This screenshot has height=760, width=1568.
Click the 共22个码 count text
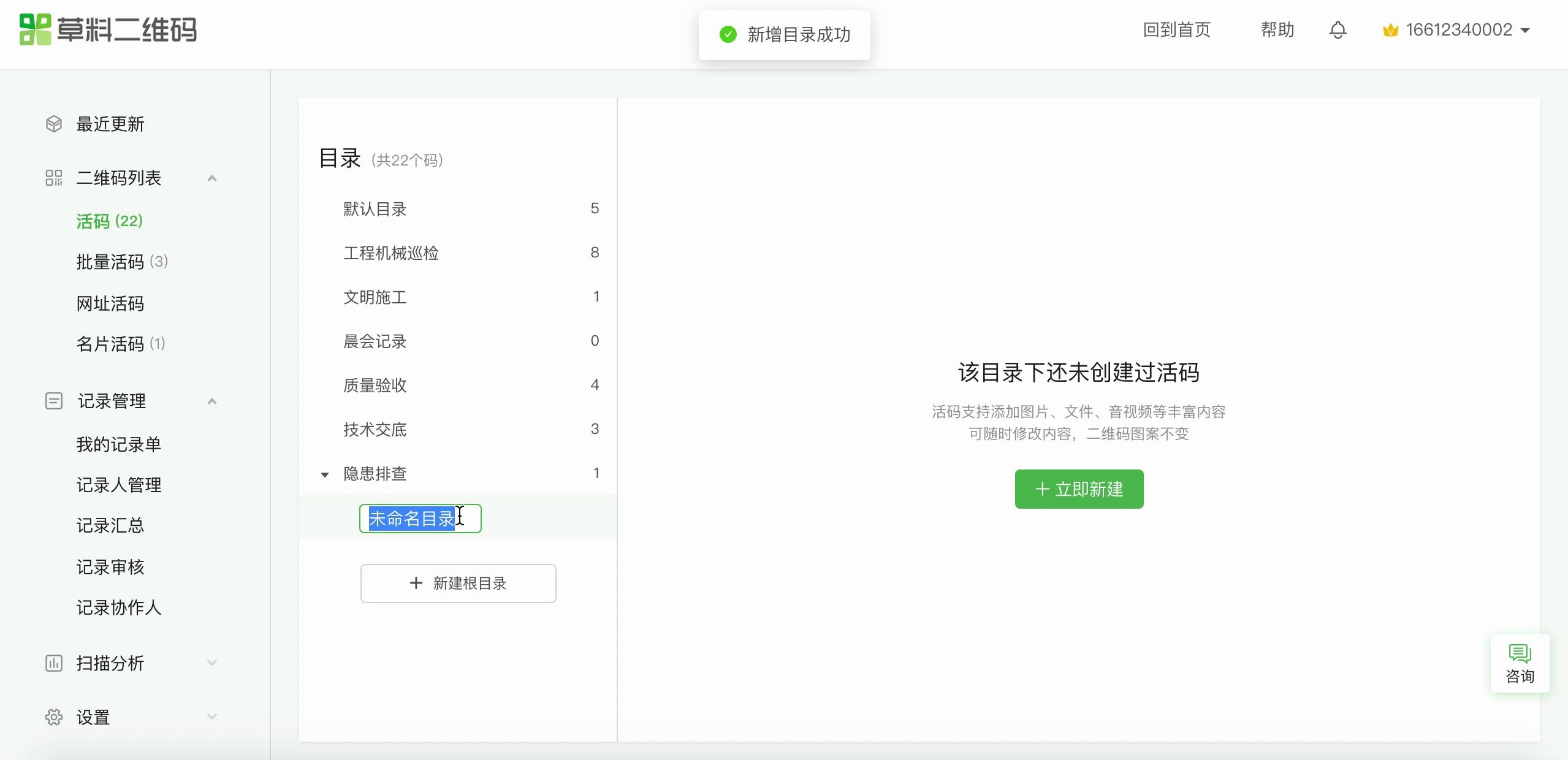coord(407,161)
